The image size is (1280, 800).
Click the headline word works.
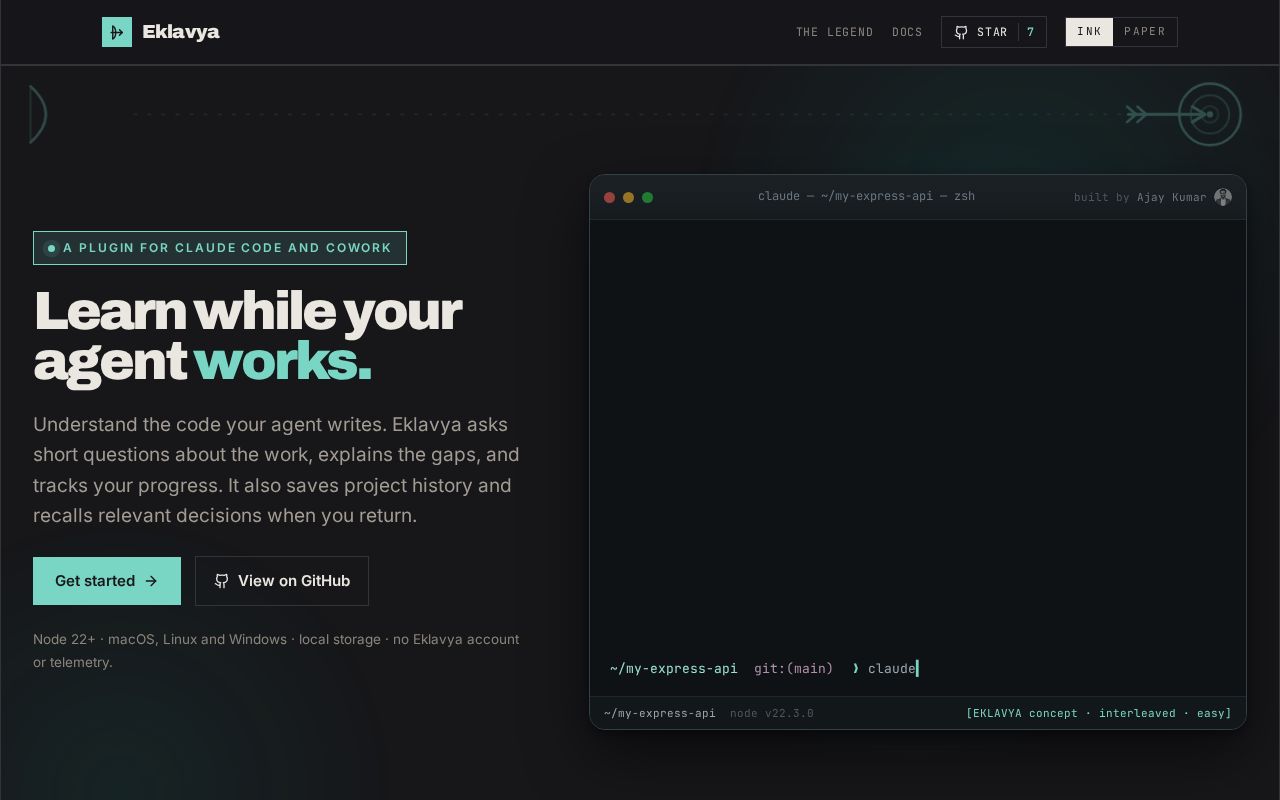pos(283,361)
